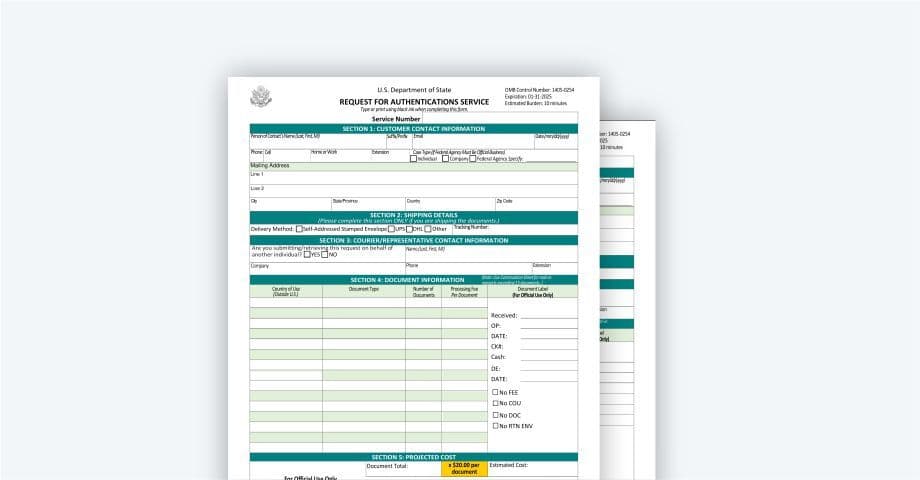Viewport: 920px width, 480px height.
Task: Click the Mailing Address label
Action: [270, 165]
